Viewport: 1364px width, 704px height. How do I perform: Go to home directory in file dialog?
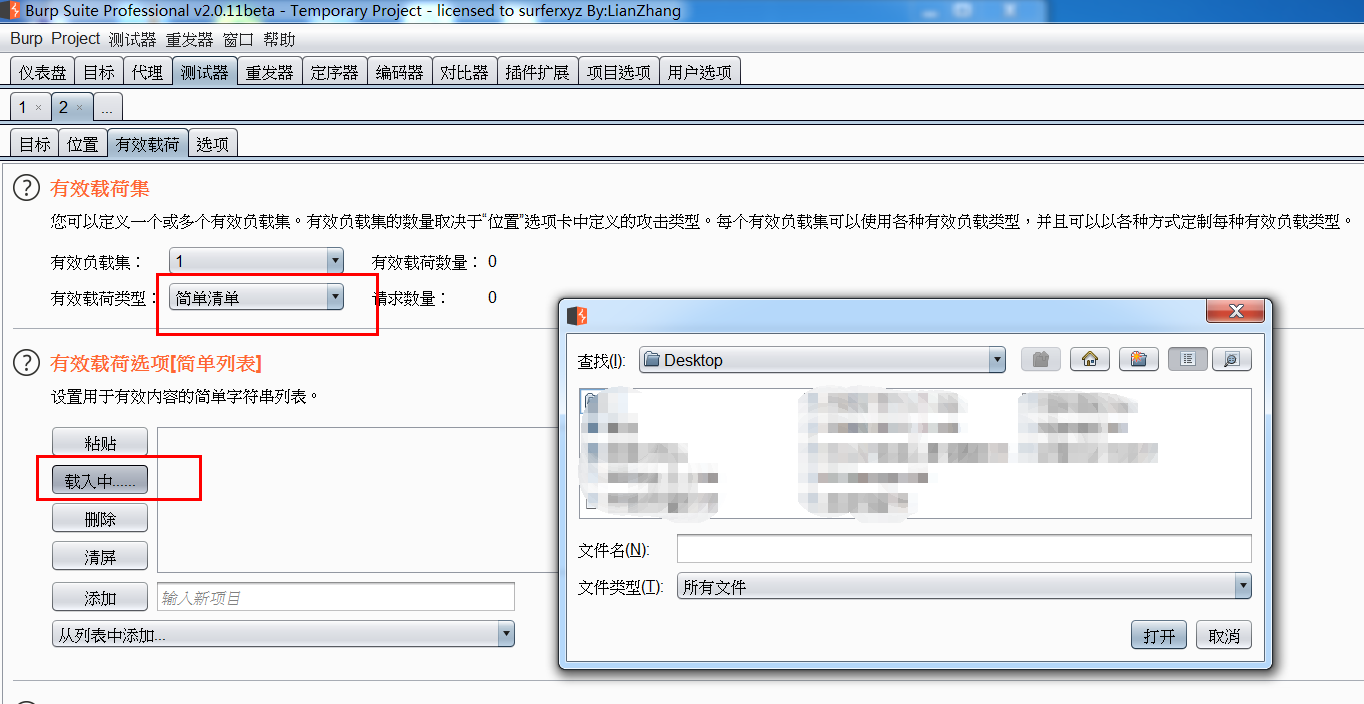[x=1090, y=360]
